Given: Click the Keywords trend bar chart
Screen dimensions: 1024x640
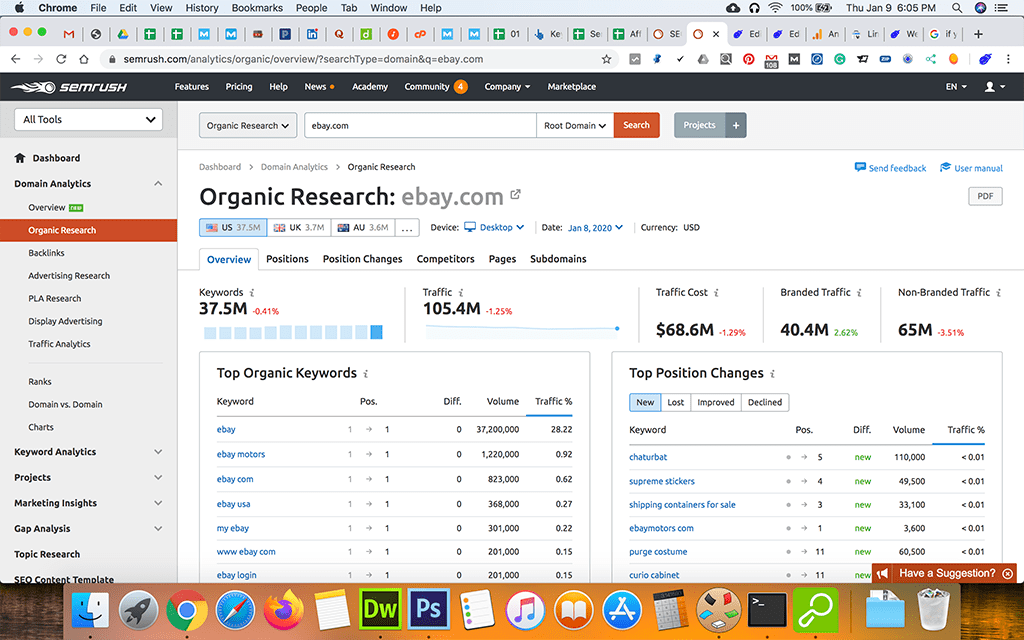Looking at the screenshot, I should (x=293, y=332).
